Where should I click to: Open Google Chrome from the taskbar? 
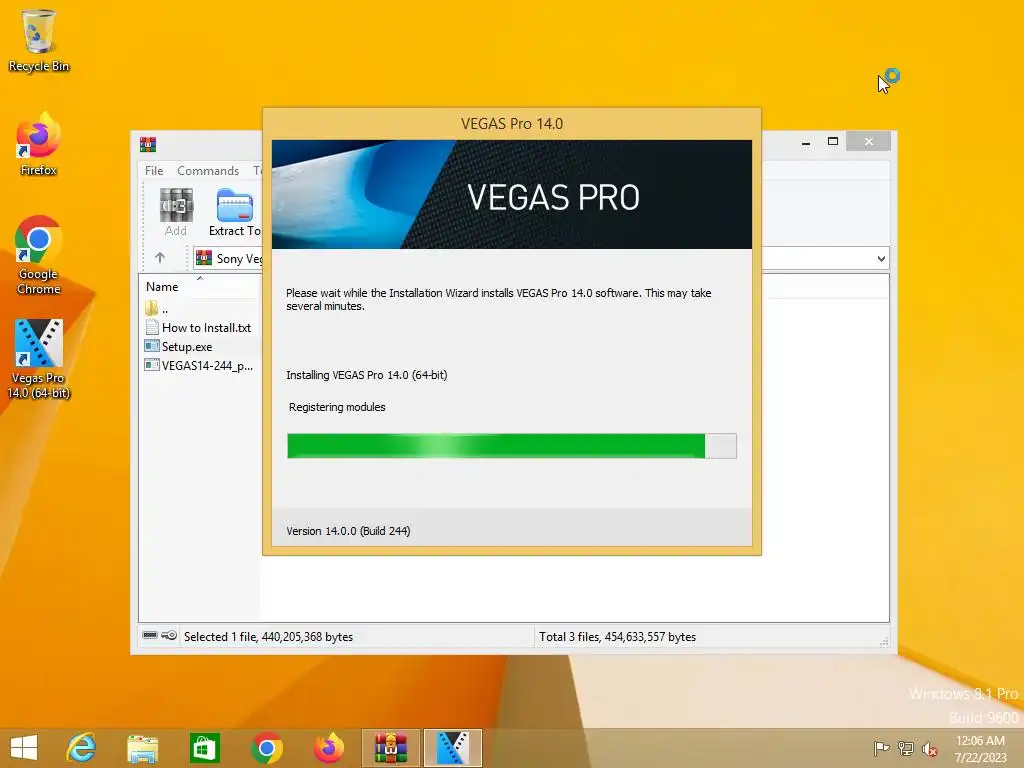tap(266, 748)
